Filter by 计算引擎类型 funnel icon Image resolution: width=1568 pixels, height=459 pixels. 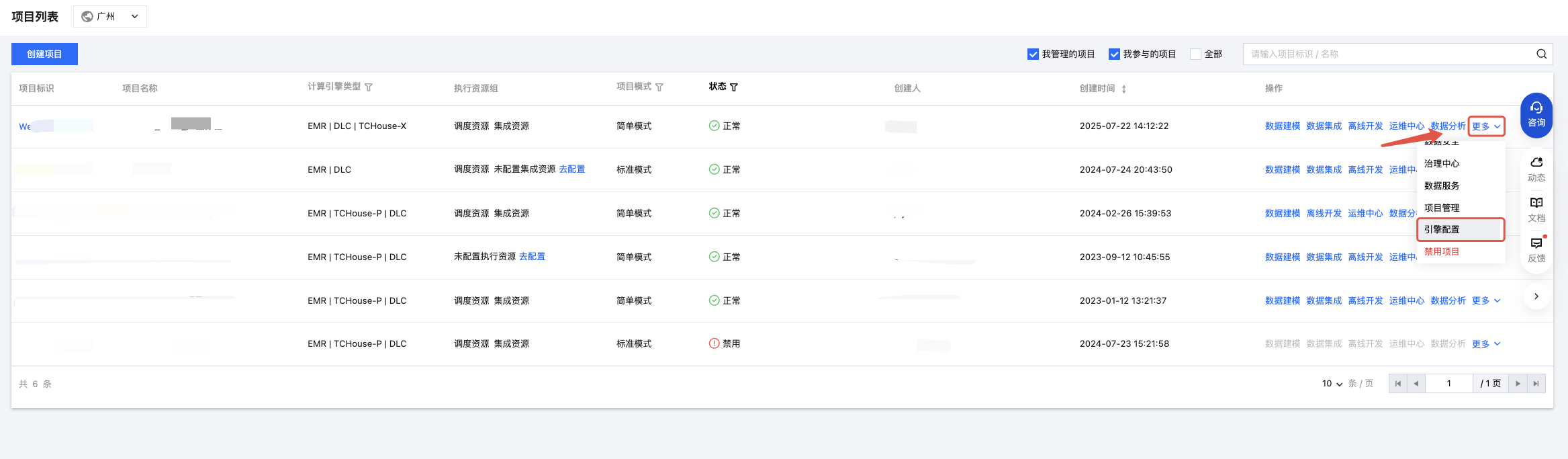pyautogui.click(x=369, y=87)
